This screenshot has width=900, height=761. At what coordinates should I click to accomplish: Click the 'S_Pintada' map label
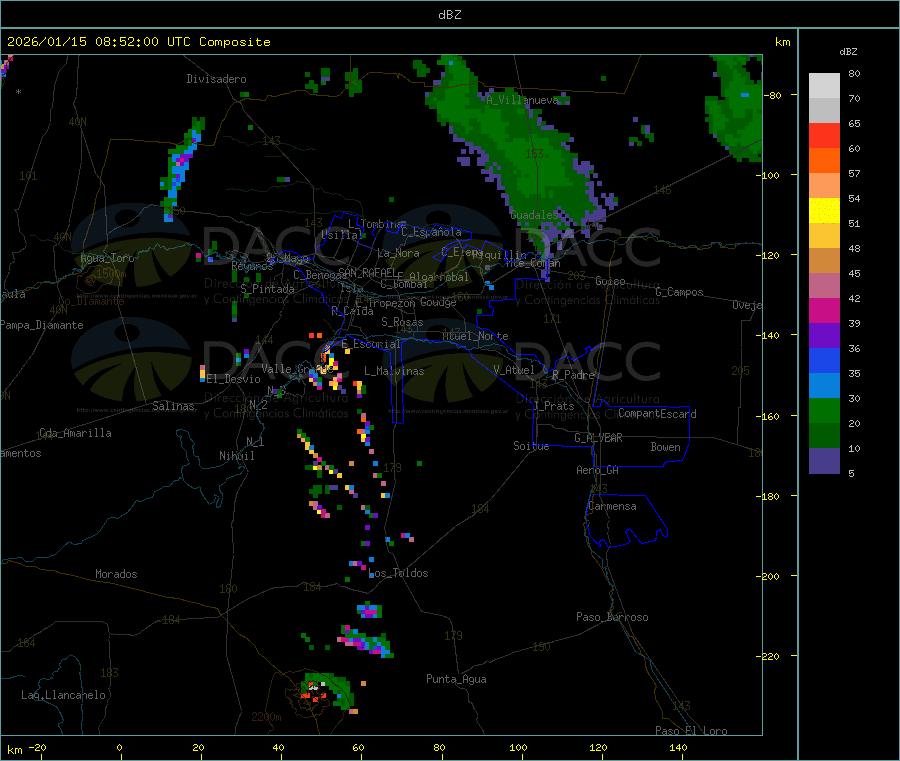(267, 289)
